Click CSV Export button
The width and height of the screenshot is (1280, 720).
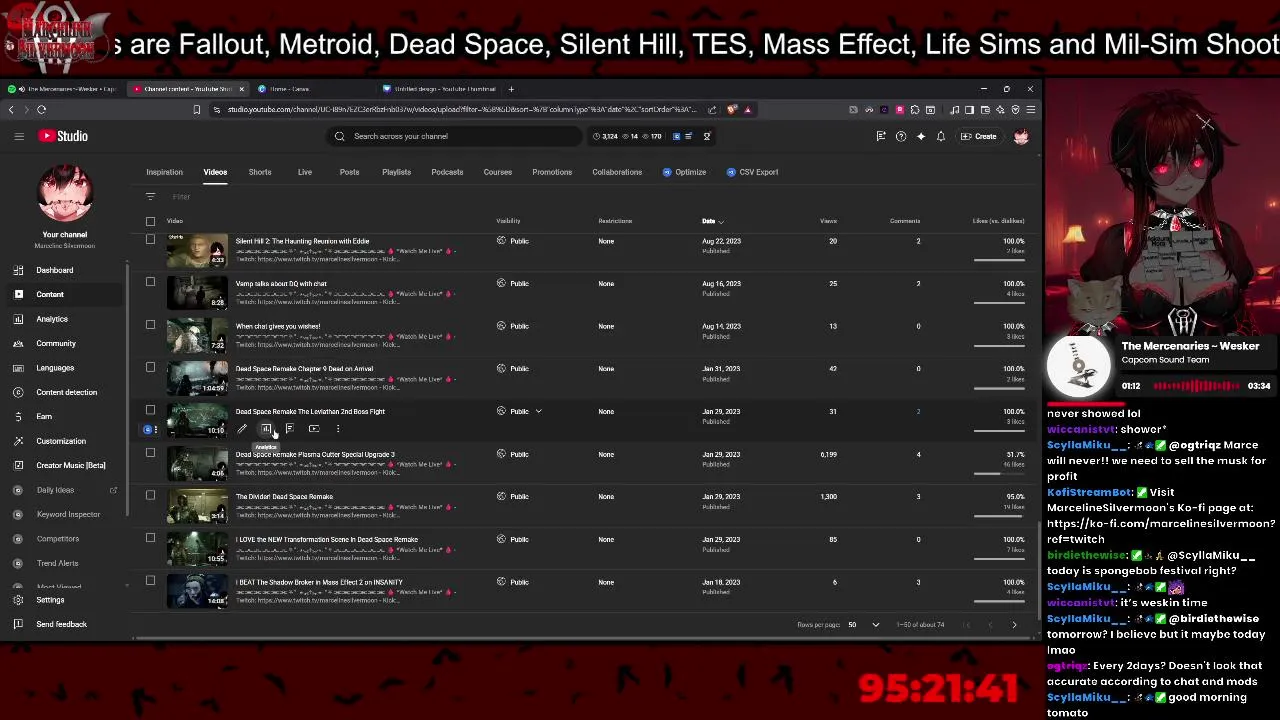752,172
